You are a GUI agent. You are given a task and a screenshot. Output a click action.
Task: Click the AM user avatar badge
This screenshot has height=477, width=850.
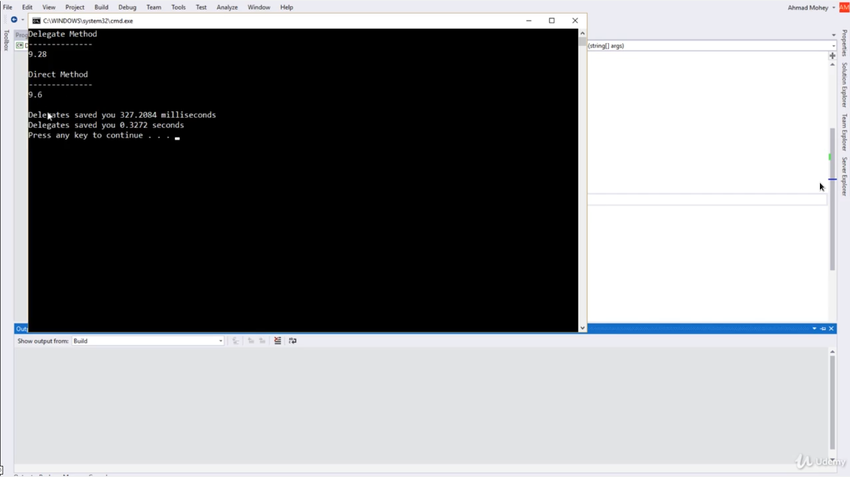[x=844, y=7]
